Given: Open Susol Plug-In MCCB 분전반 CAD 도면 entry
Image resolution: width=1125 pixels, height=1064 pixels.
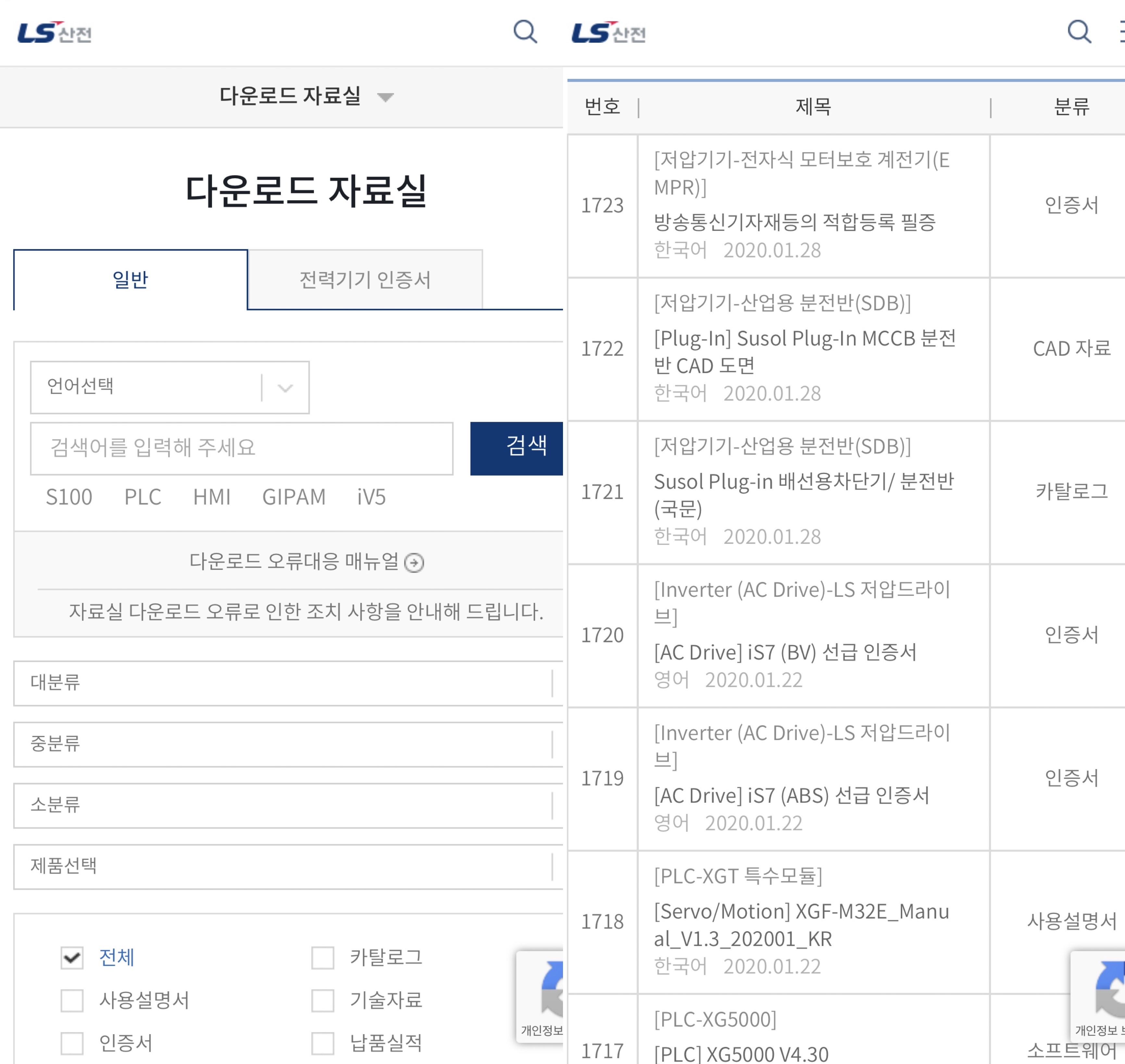Looking at the screenshot, I should click(x=805, y=352).
